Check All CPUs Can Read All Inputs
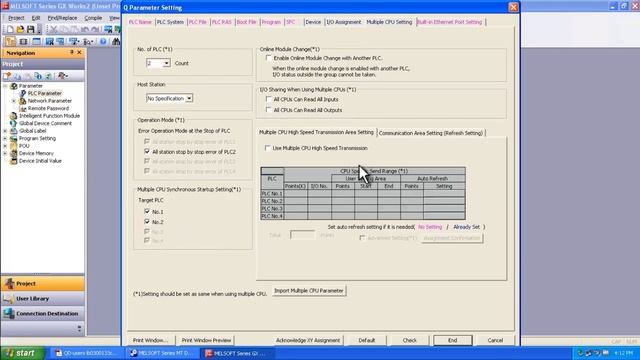Viewport: 640px width, 360px height. click(x=269, y=99)
